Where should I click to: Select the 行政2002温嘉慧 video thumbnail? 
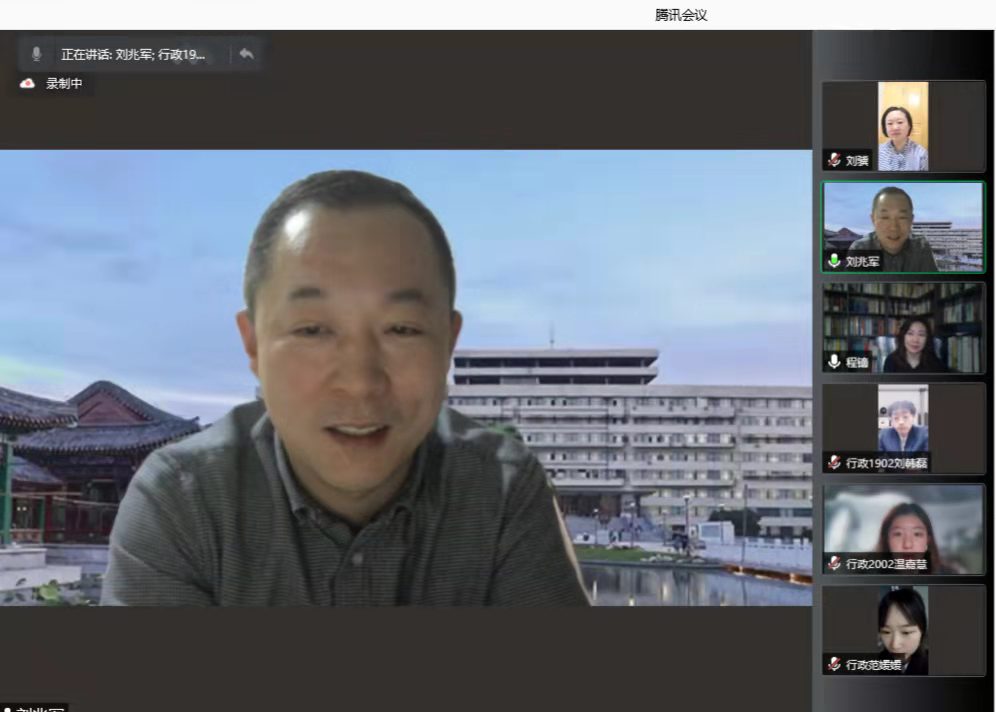coord(903,528)
